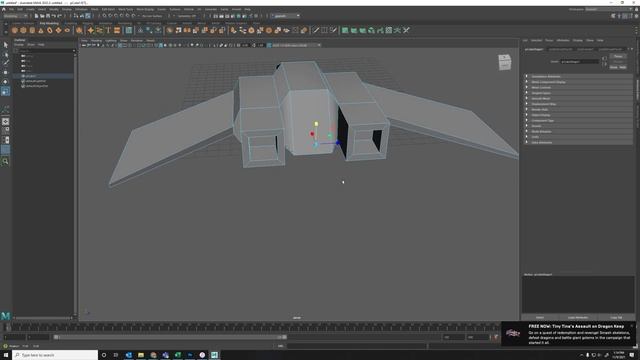The height and width of the screenshot is (360, 640).
Task: Expand Tessellation Attributes section
Action: [578, 76]
